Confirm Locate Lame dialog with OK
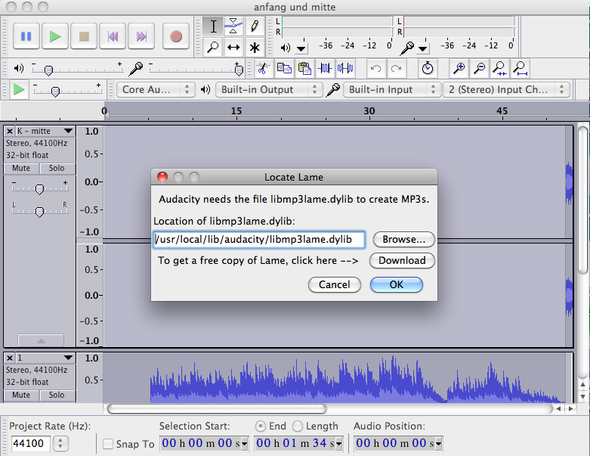 click(396, 284)
